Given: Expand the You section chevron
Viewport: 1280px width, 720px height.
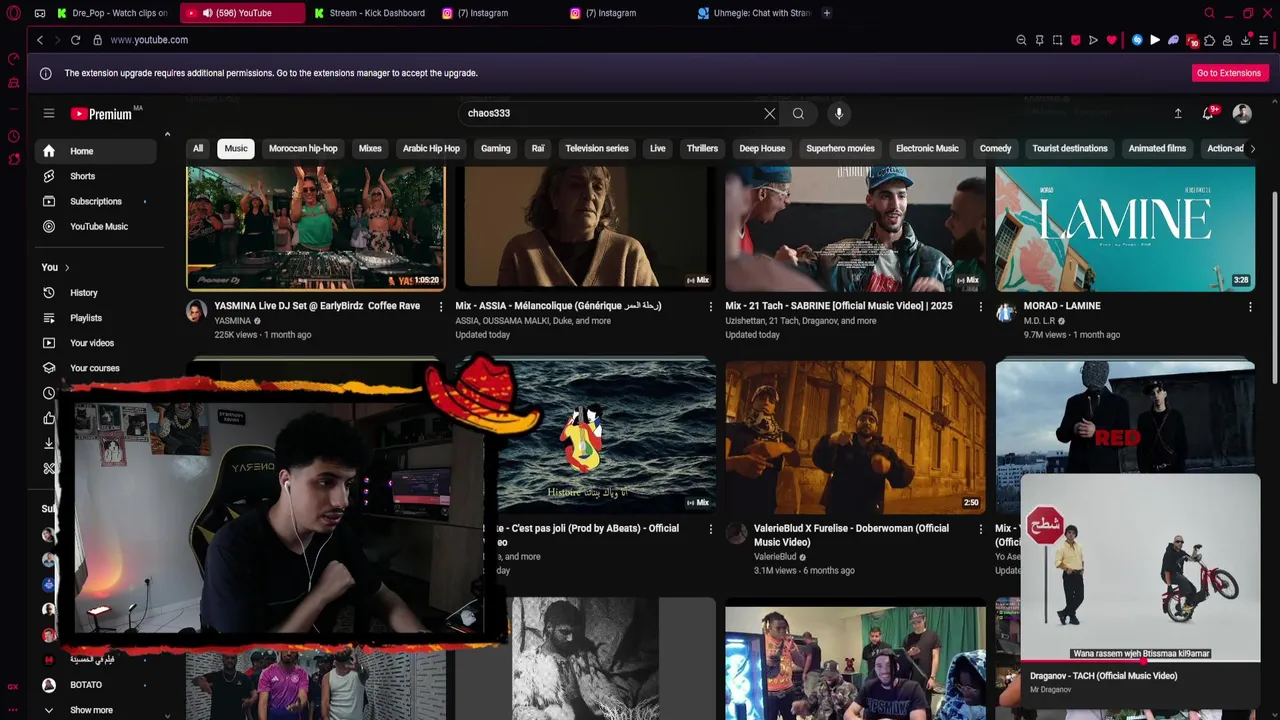Looking at the screenshot, I should coord(67,267).
